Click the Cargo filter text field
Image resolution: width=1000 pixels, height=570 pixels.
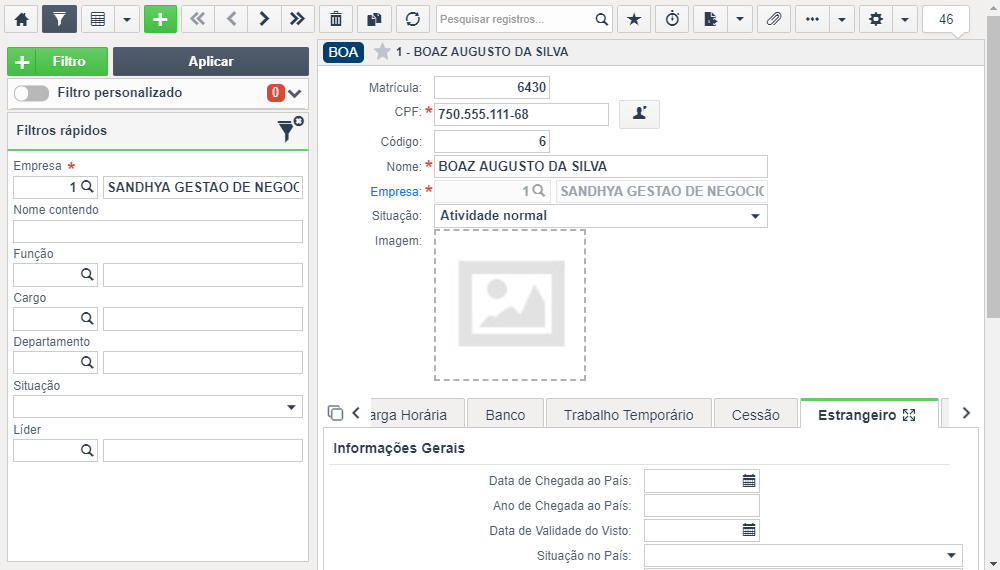tap(203, 319)
